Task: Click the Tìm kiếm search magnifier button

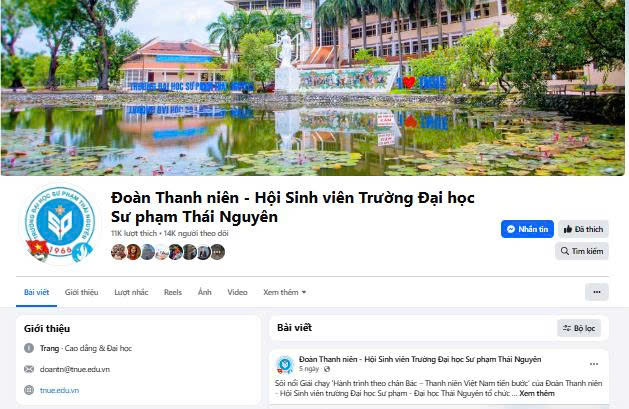Action: click(582, 251)
